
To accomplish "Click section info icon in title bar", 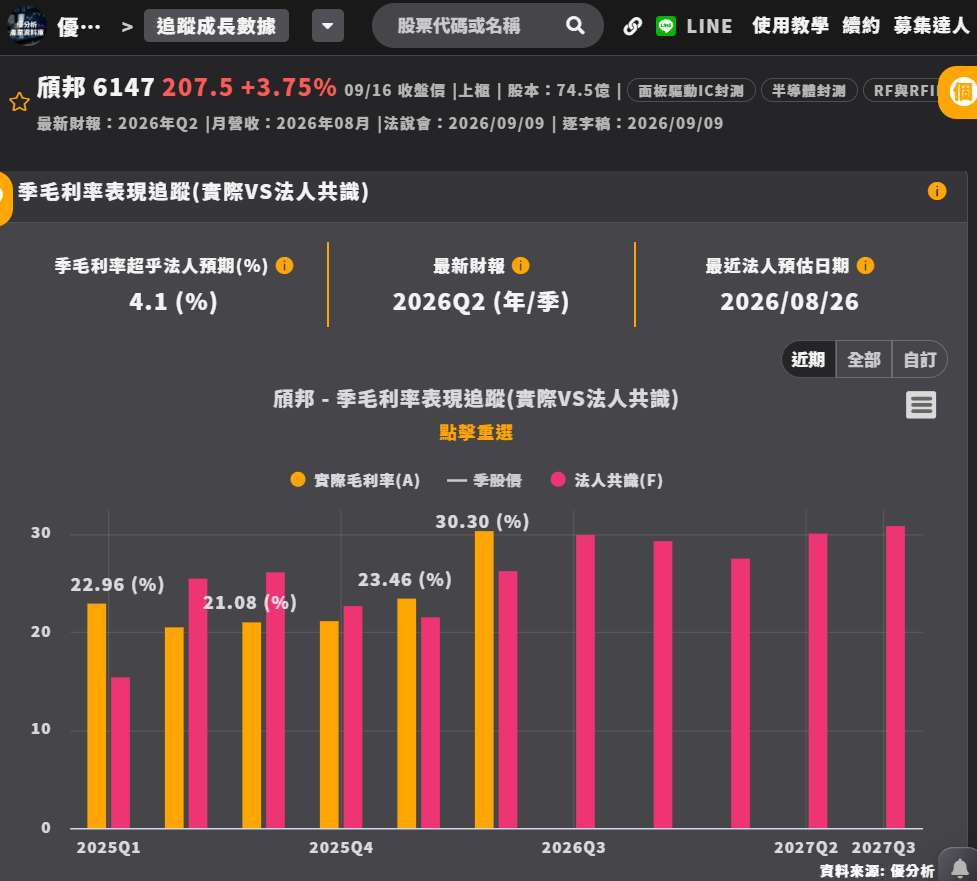I will pyautogui.click(x=936, y=191).
